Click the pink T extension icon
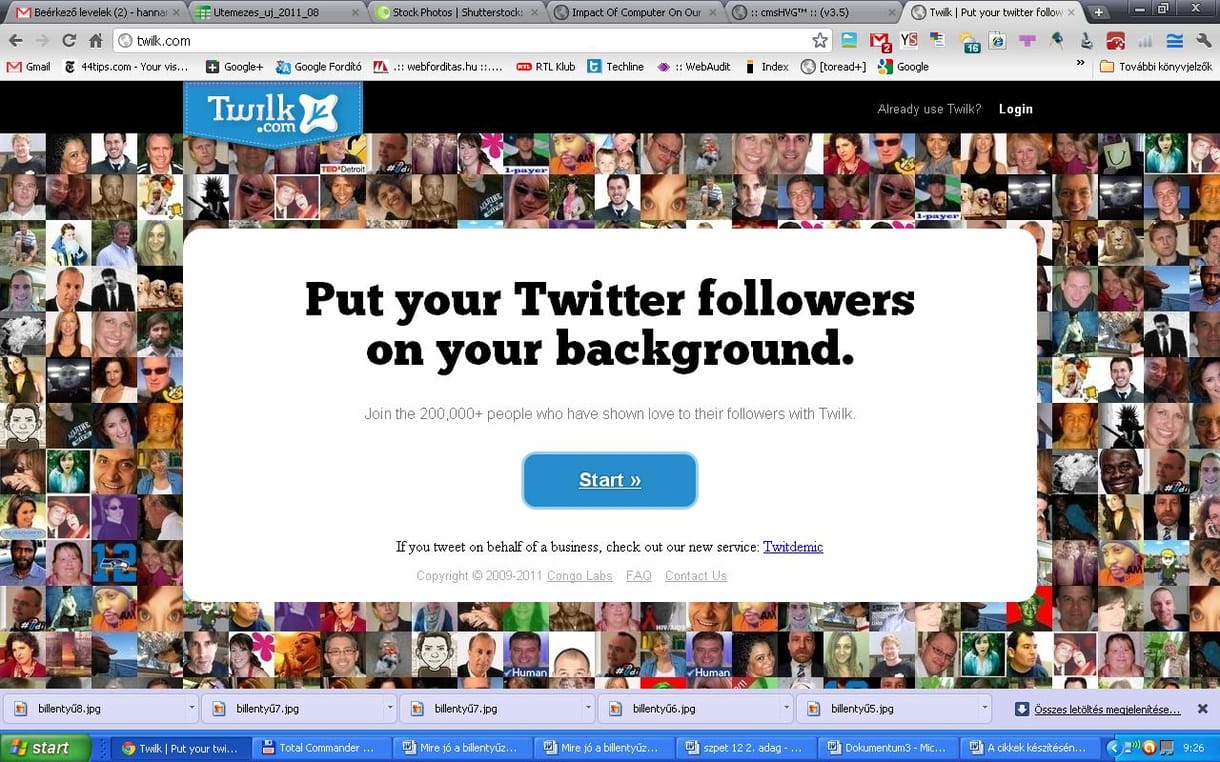The width and height of the screenshot is (1220, 762). coord(1027,41)
